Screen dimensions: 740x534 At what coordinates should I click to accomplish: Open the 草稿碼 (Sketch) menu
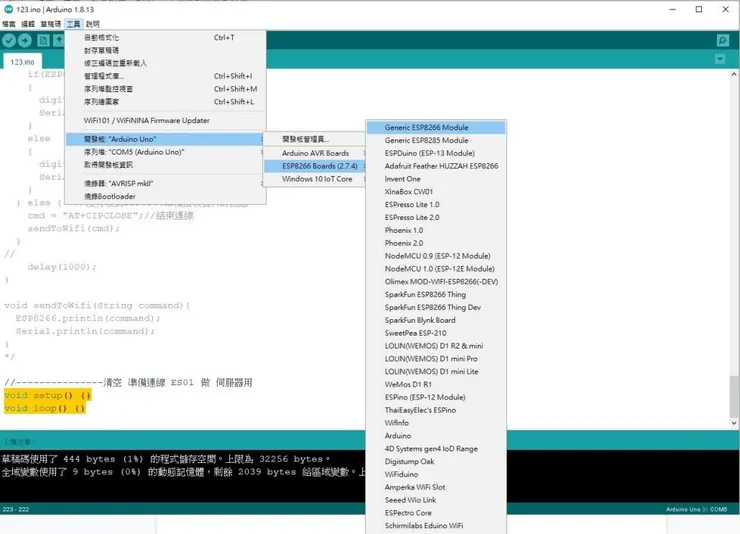click(x=50, y=24)
